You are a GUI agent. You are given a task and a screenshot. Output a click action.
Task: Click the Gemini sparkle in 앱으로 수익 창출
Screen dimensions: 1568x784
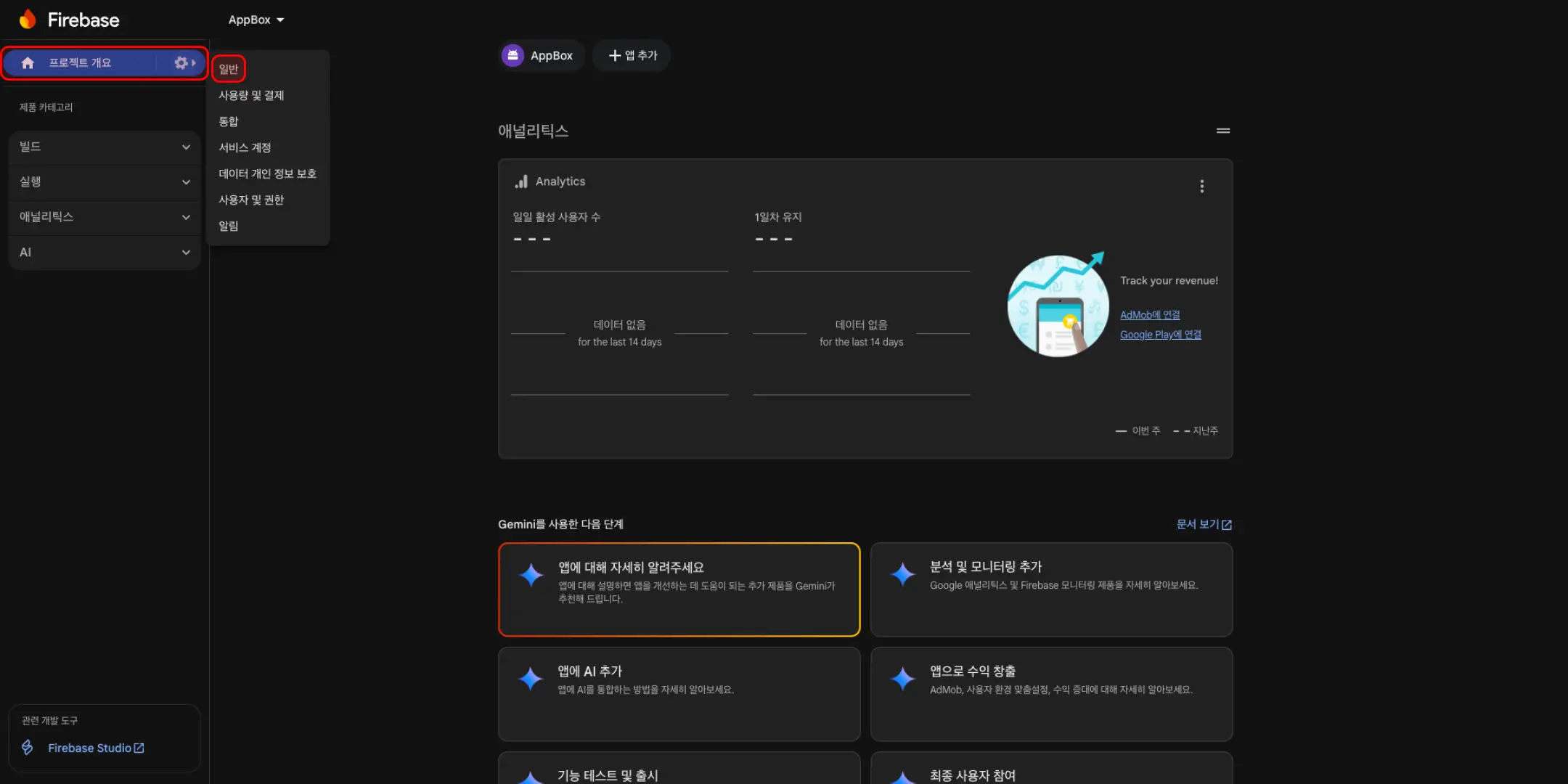(903, 679)
